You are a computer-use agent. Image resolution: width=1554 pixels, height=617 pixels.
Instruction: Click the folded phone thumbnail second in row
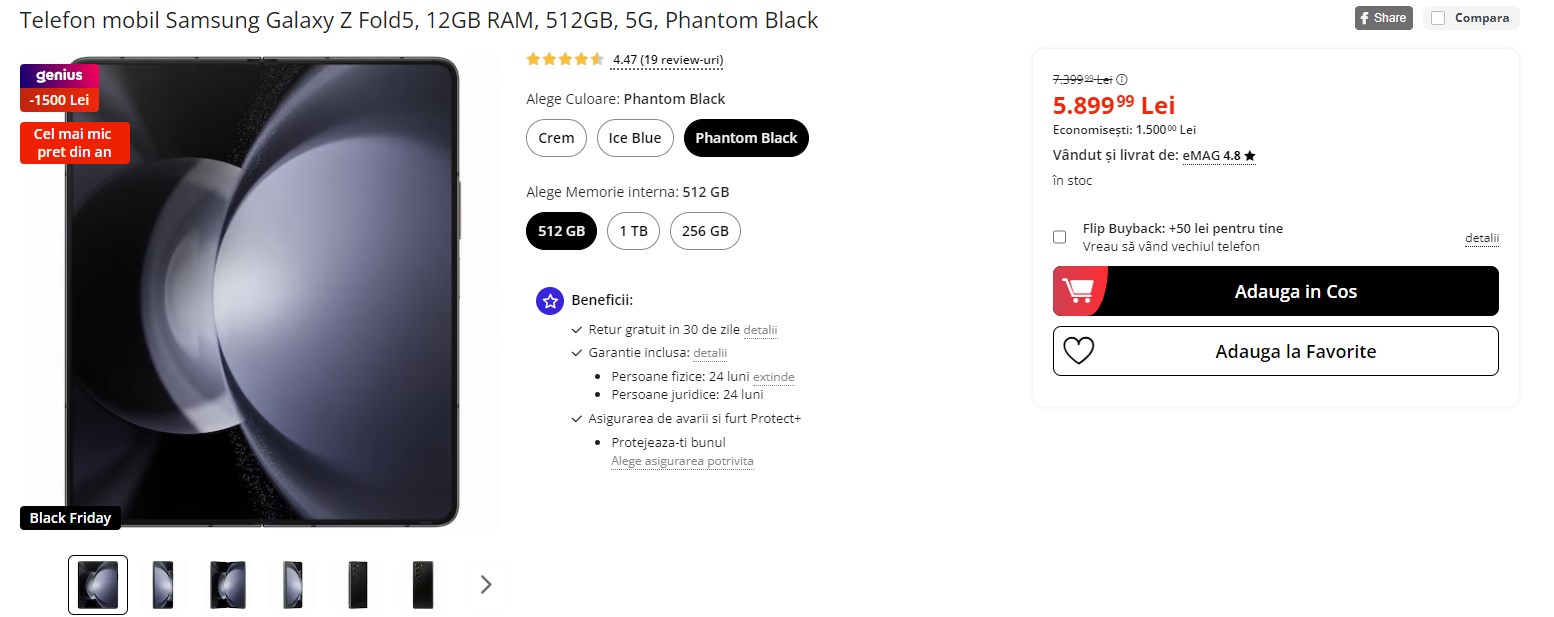pos(162,584)
